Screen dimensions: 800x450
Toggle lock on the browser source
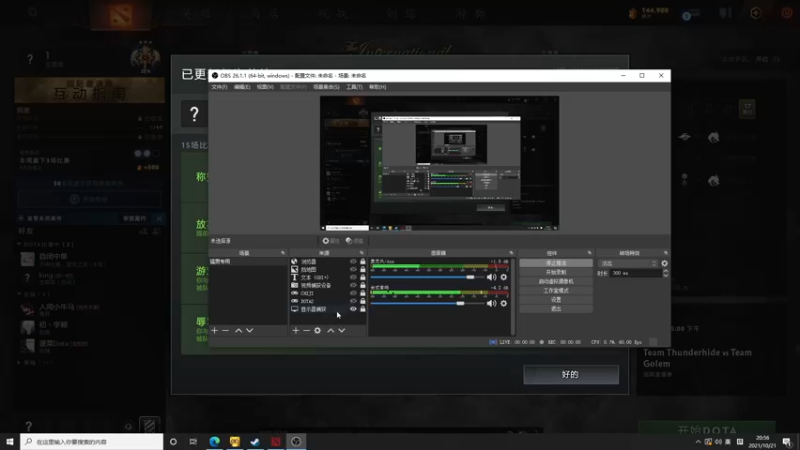click(363, 261)
